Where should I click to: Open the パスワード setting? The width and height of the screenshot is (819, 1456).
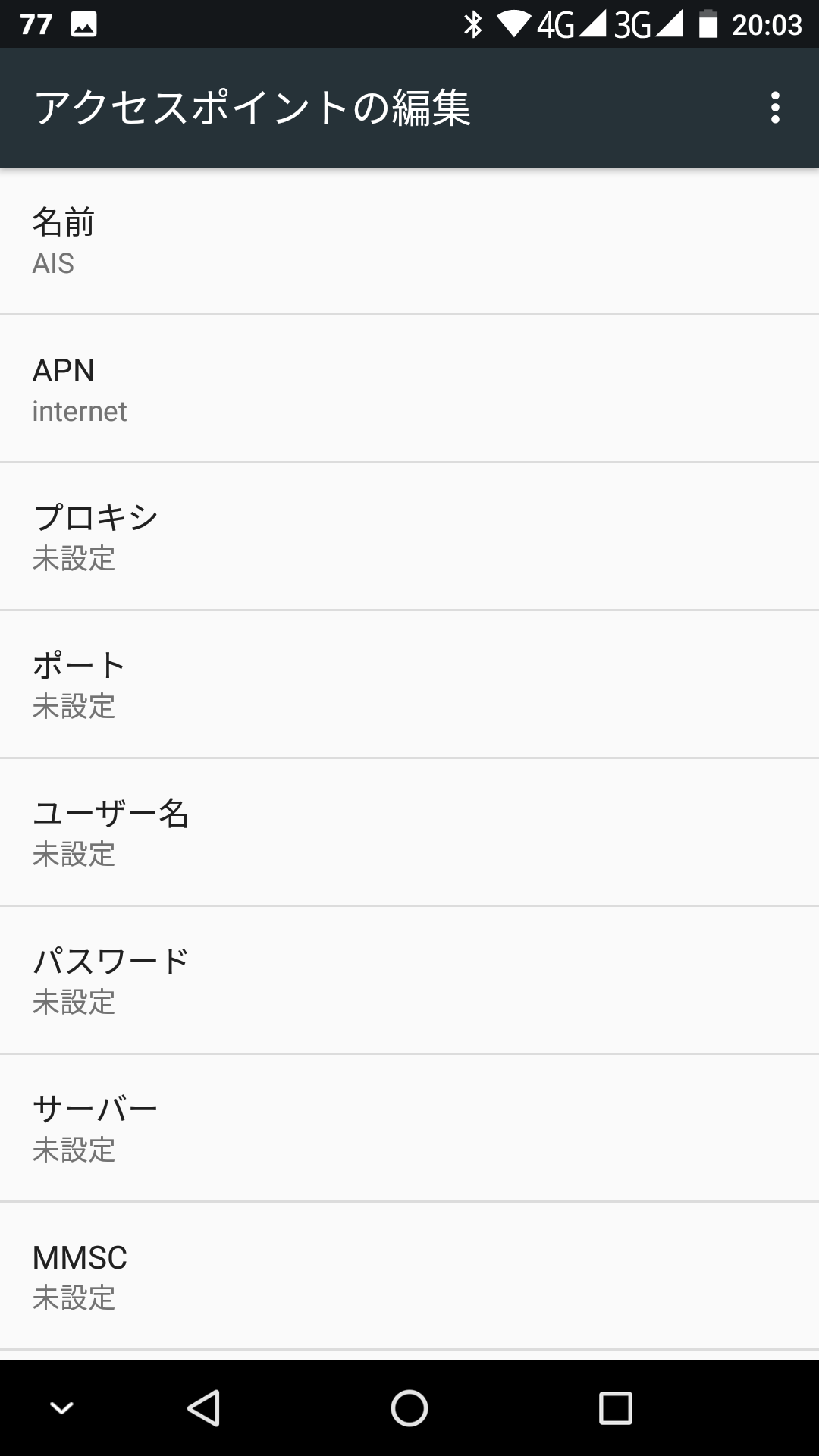[409, 981]
